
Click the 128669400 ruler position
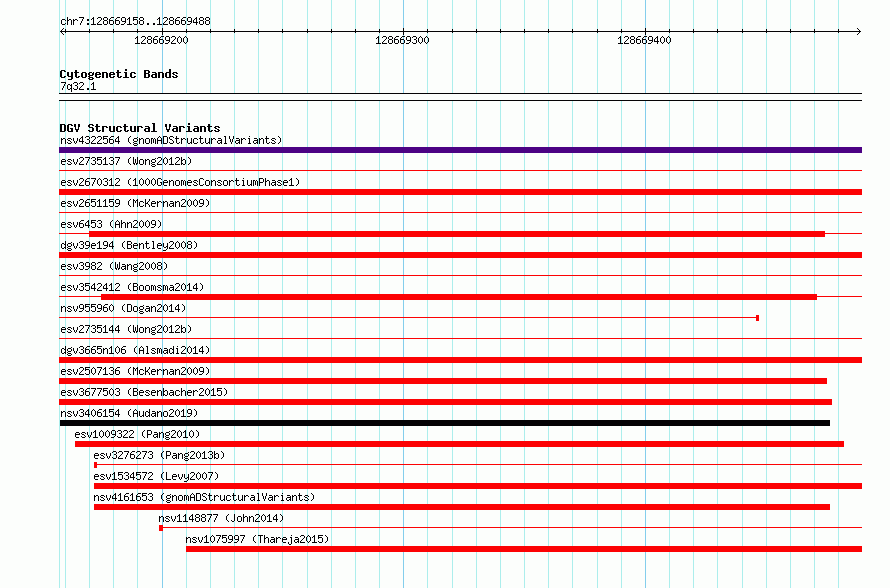click(x=644, y=40)
